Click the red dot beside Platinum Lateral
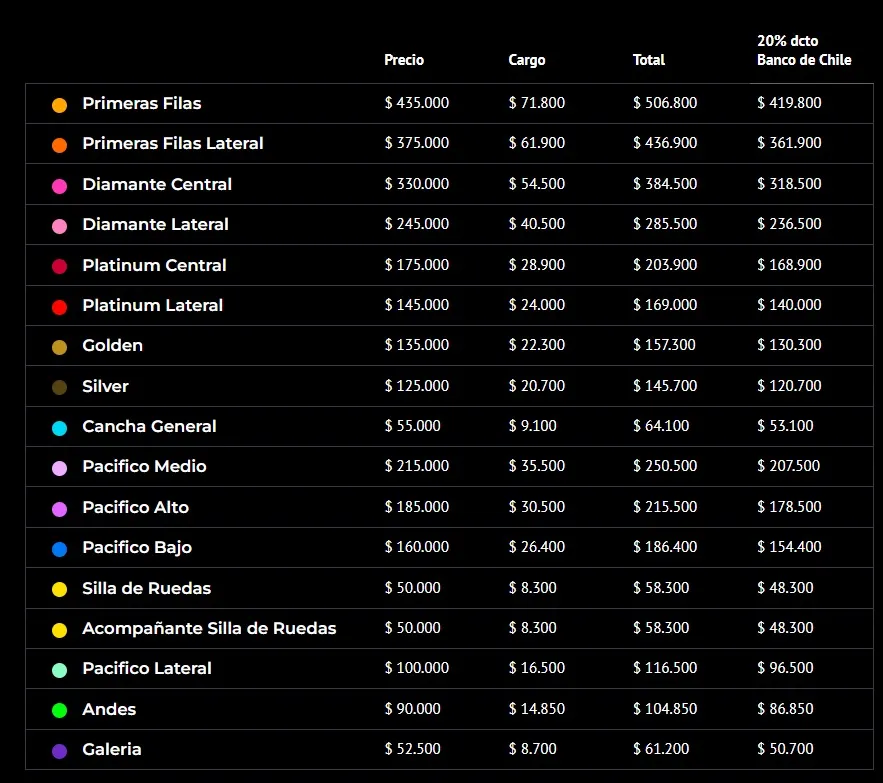This screenshot has height=783, width=883. pos(59,306)
